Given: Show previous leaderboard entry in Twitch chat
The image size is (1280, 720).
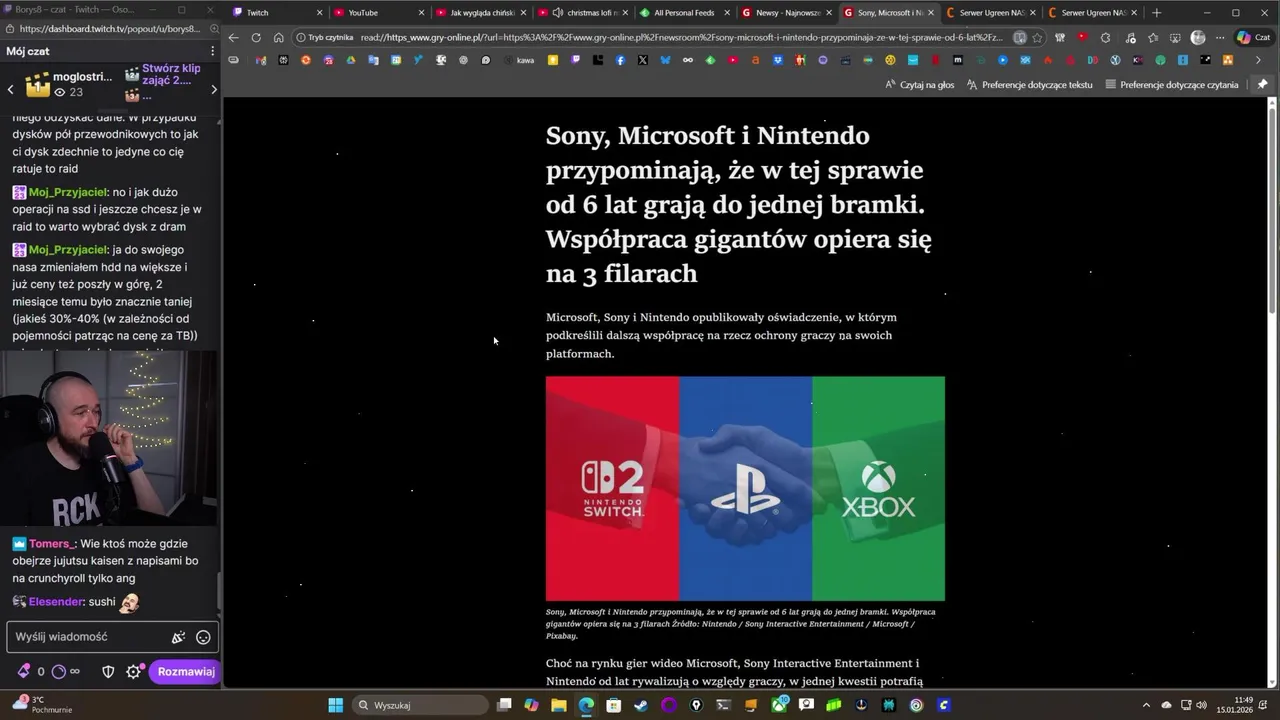Looking at the screenshot, I should pos(11,89).
